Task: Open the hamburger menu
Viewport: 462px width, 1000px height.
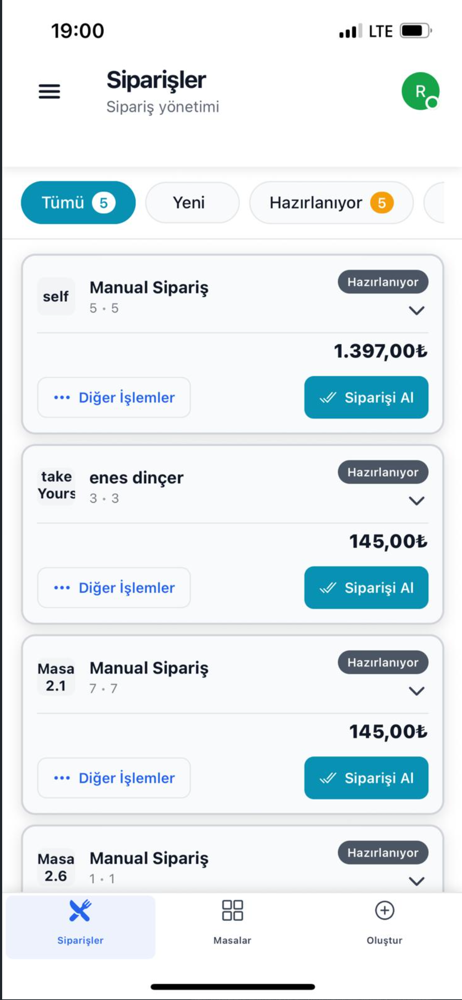Action: (49, 92)
